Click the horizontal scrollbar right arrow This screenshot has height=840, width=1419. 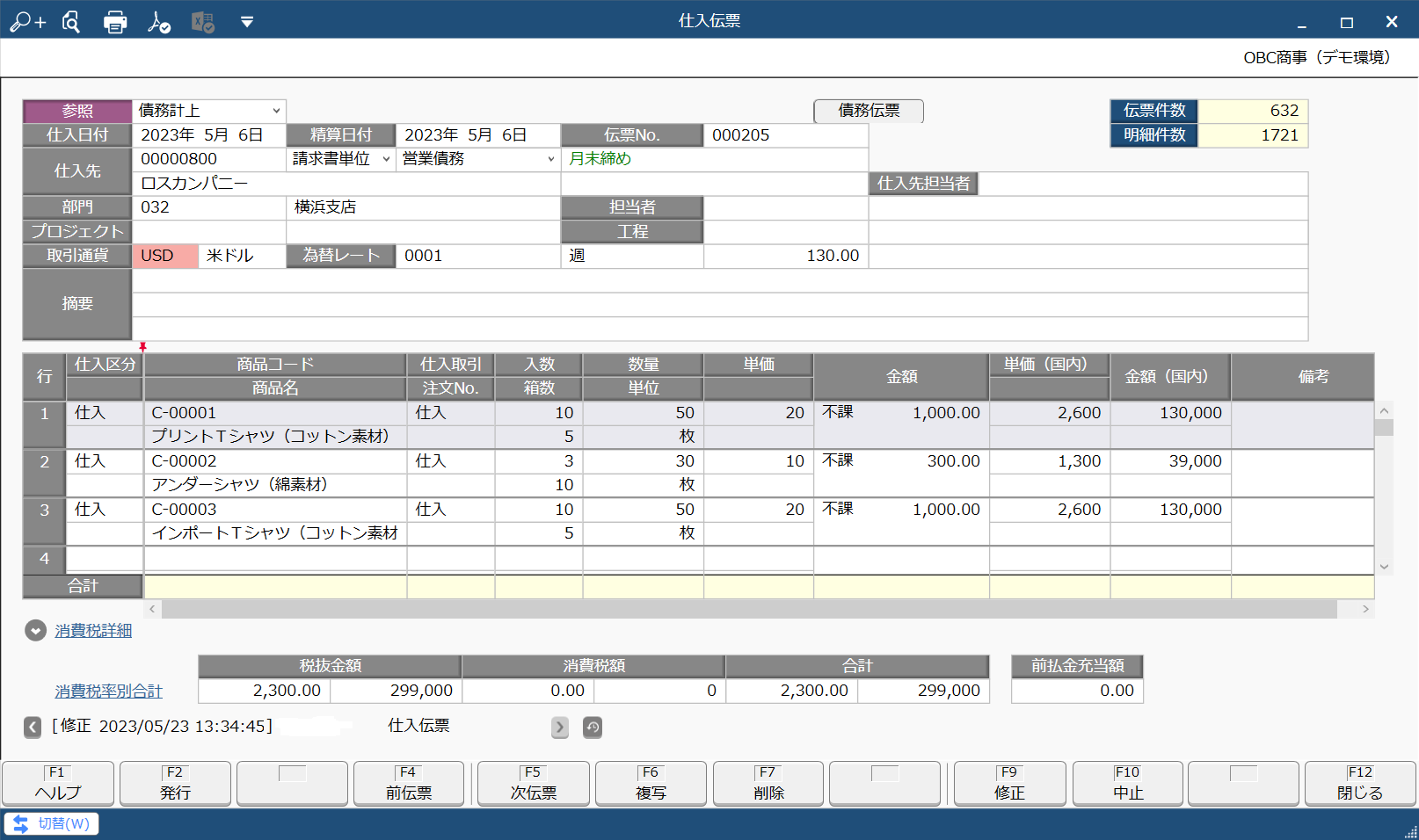[x=1365, y=609]
